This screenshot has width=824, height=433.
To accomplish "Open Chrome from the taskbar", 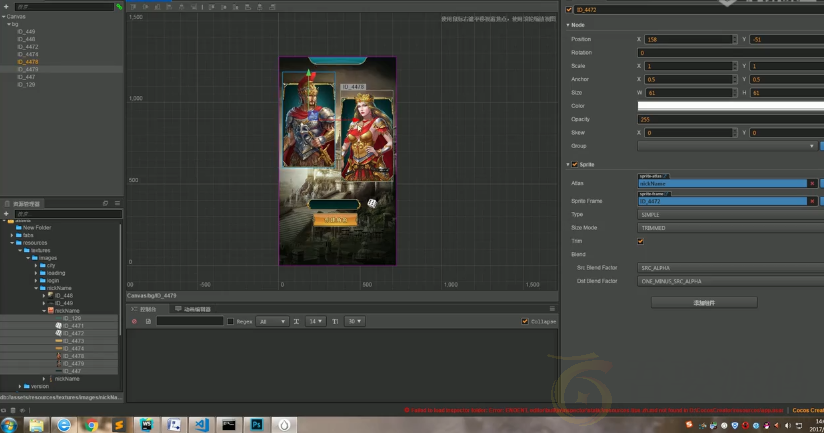I will pos(91,424).
